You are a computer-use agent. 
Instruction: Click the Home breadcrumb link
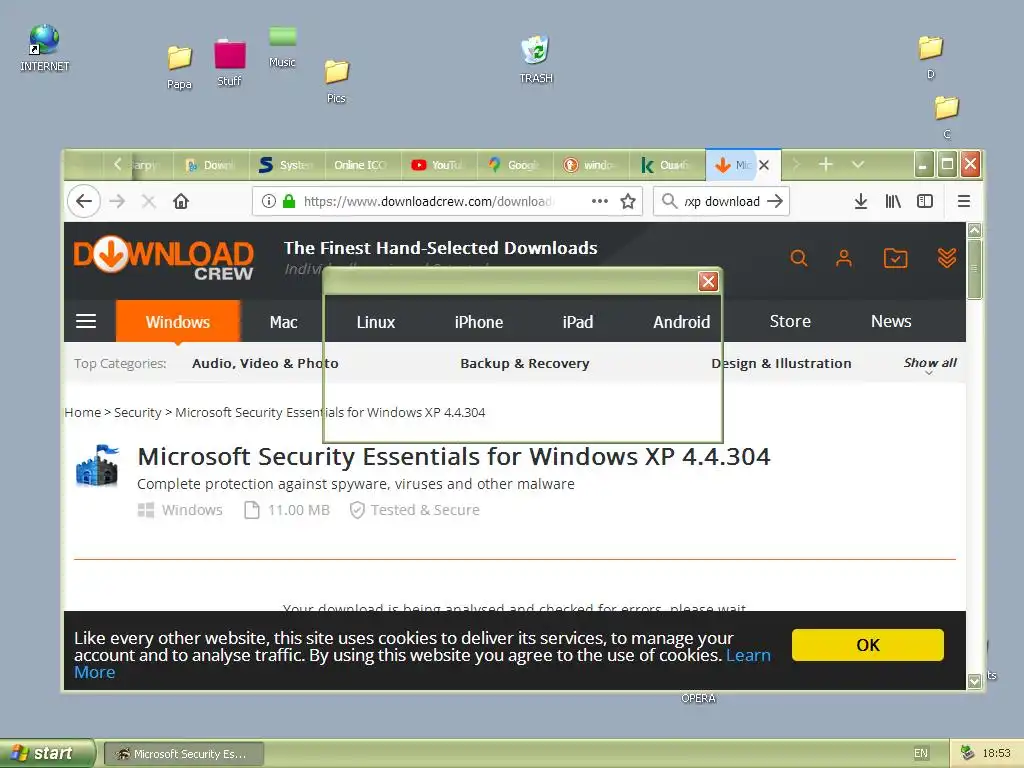[x=83, y=413]
